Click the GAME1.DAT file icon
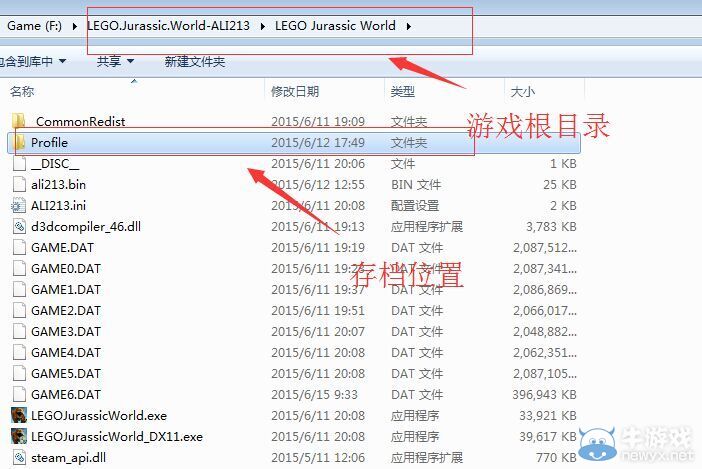Image resolution: width=702 pixels, height=469 pixels. [x=19, y=290]
